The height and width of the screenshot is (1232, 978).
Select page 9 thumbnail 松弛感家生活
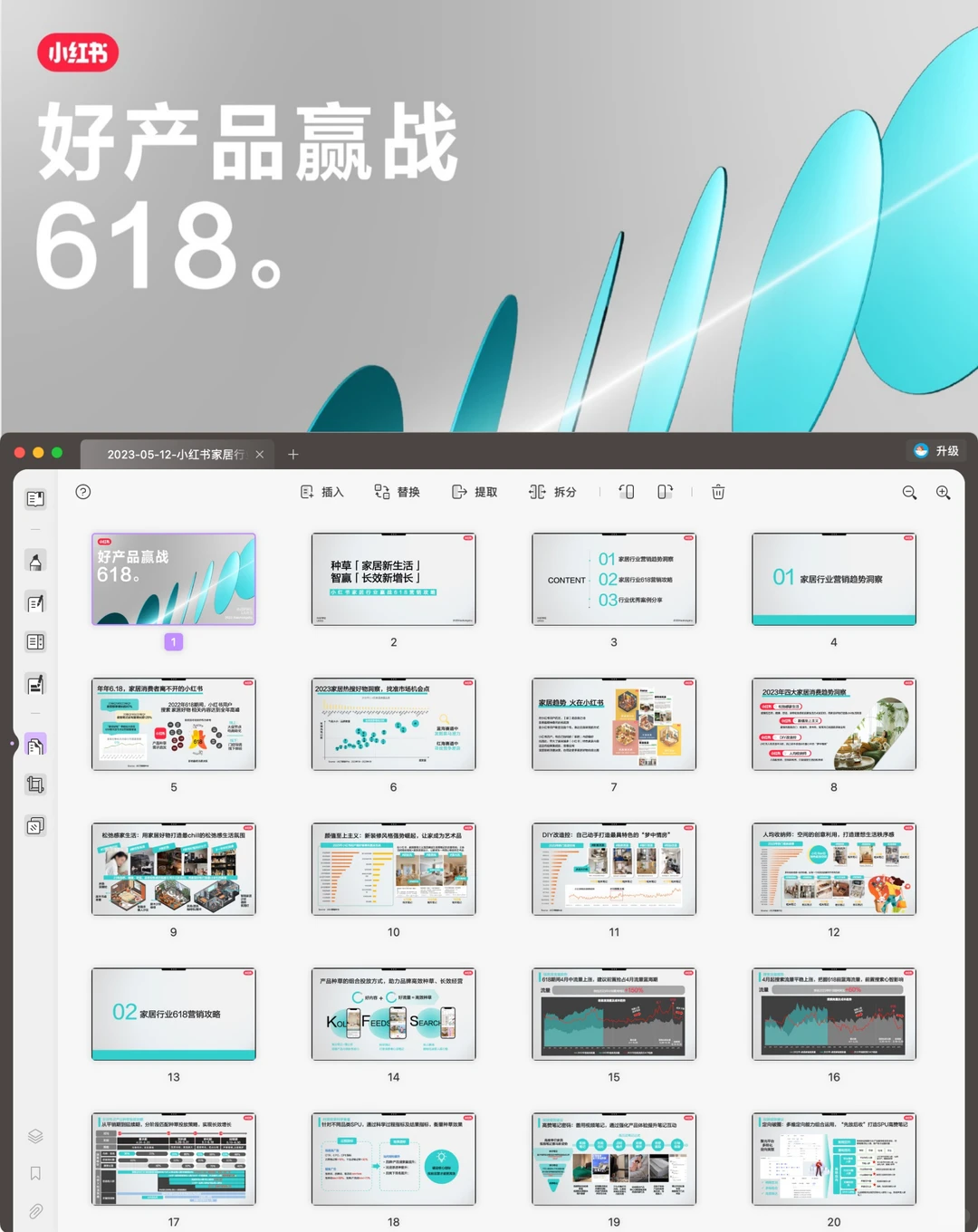[x=174, y=869]
